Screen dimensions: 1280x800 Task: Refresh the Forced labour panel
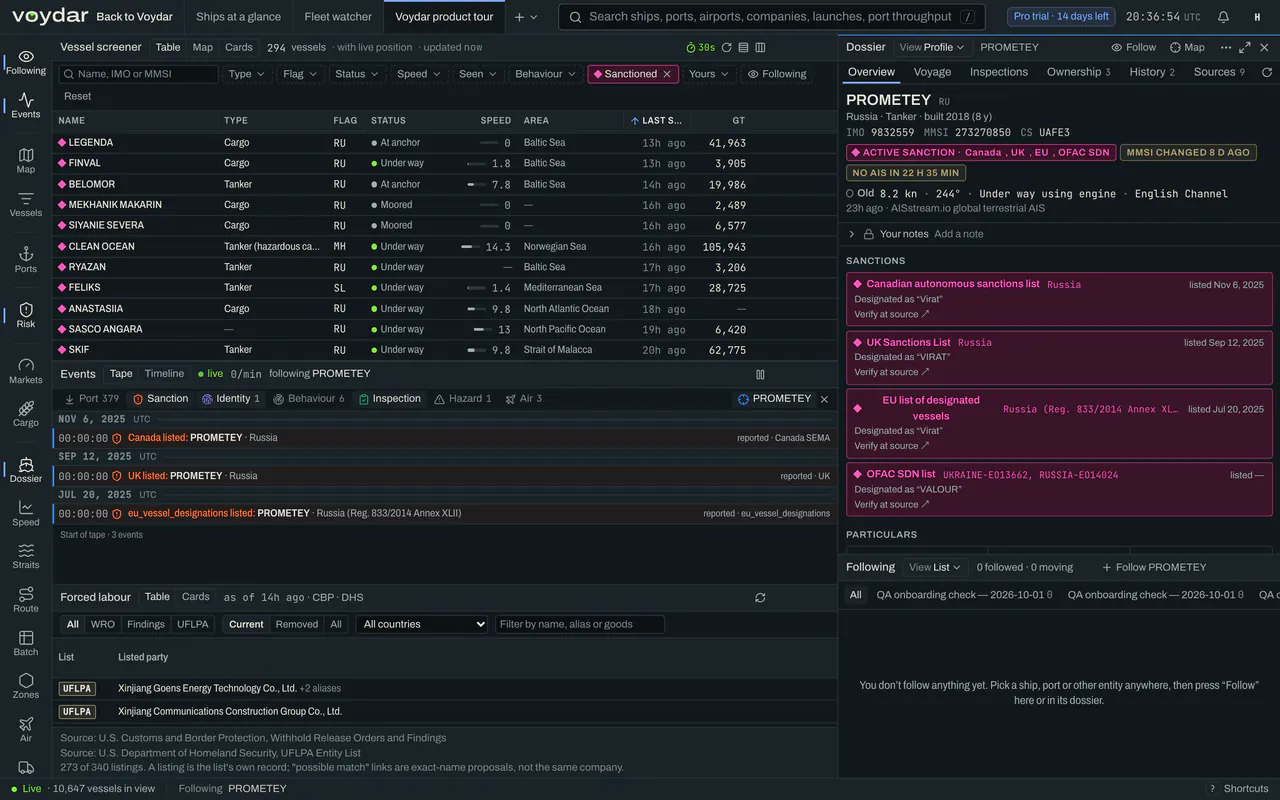tap(760, 597)
